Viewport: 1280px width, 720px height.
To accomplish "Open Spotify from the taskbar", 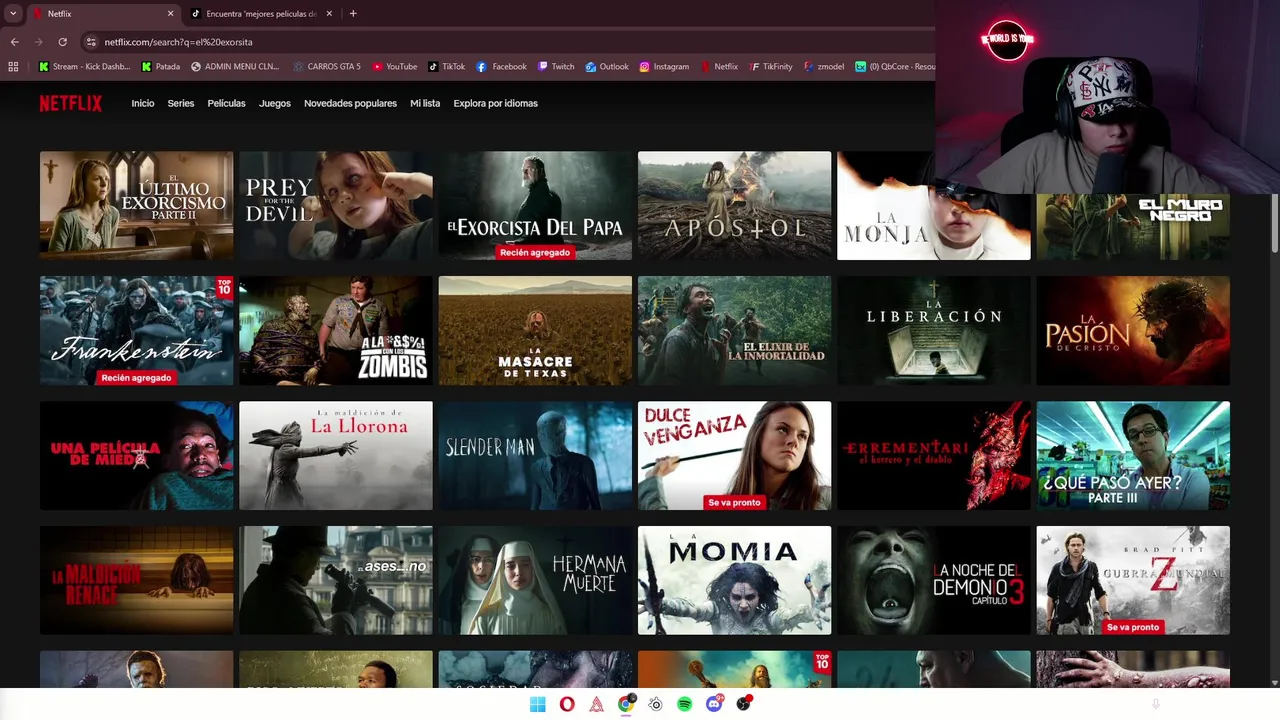I will point(685,704).
